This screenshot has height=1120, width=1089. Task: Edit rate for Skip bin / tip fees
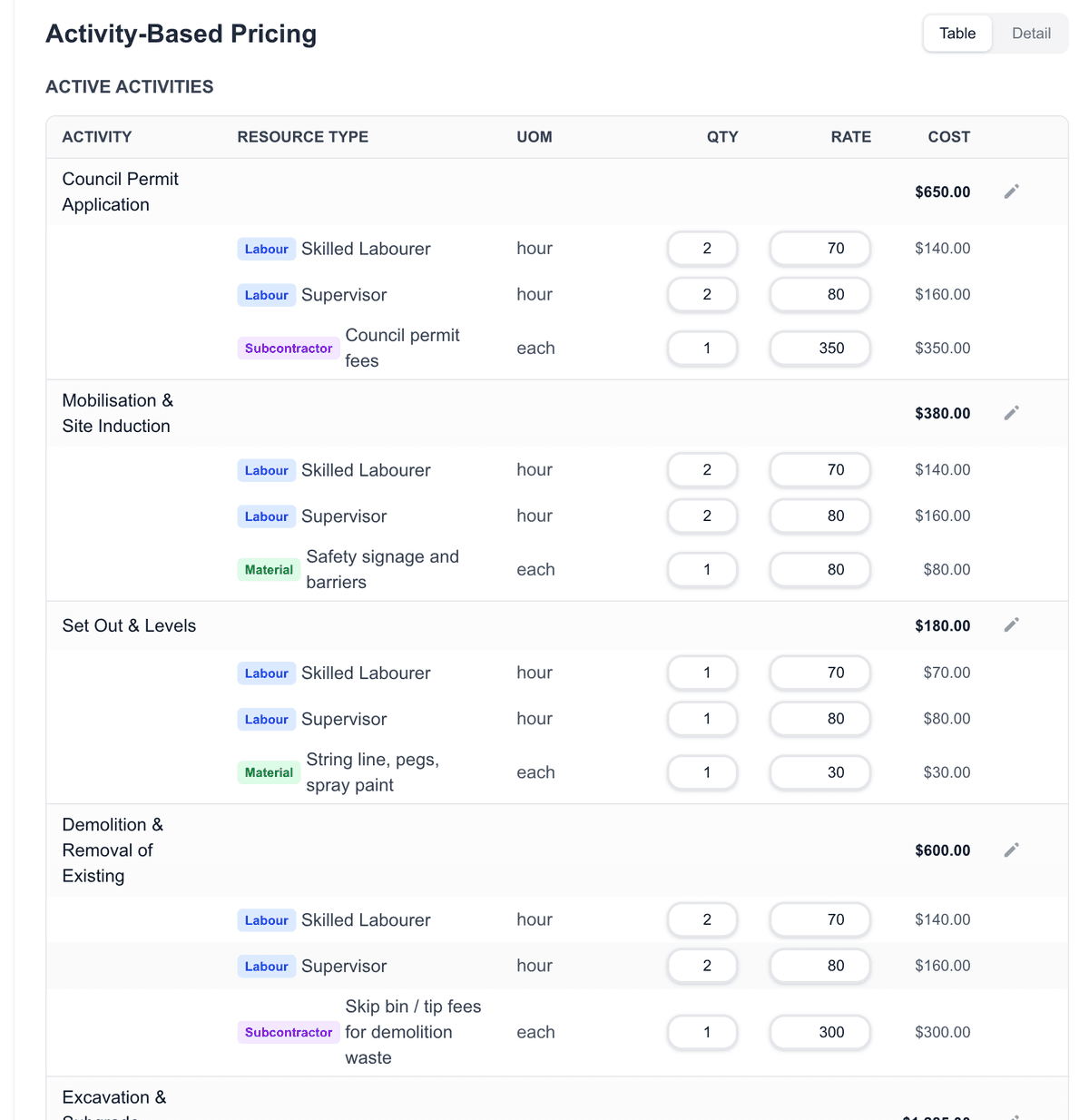(x=819, y=1032)
